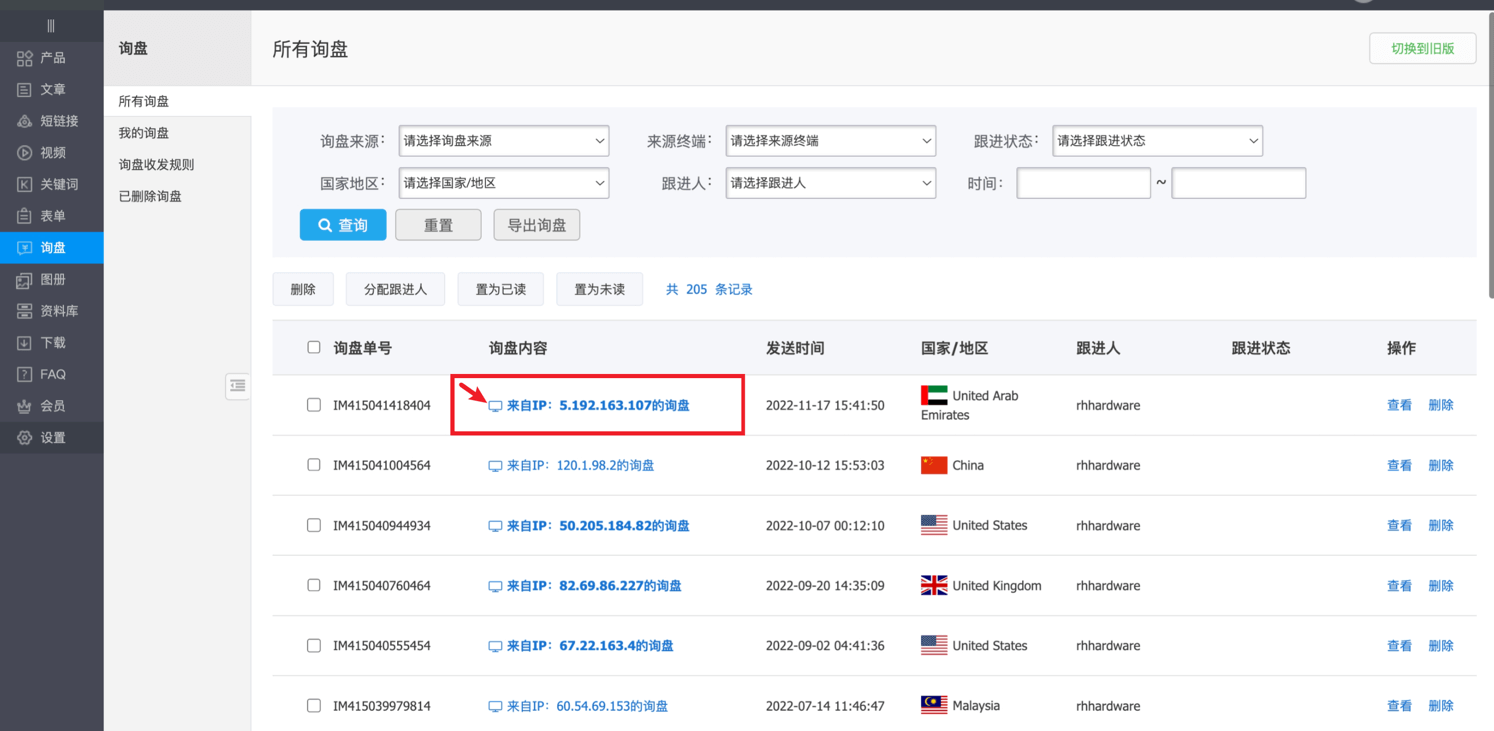Open the 视频 video sidebar icon
Screen dimensions: 1494x731
pos(25,153)
